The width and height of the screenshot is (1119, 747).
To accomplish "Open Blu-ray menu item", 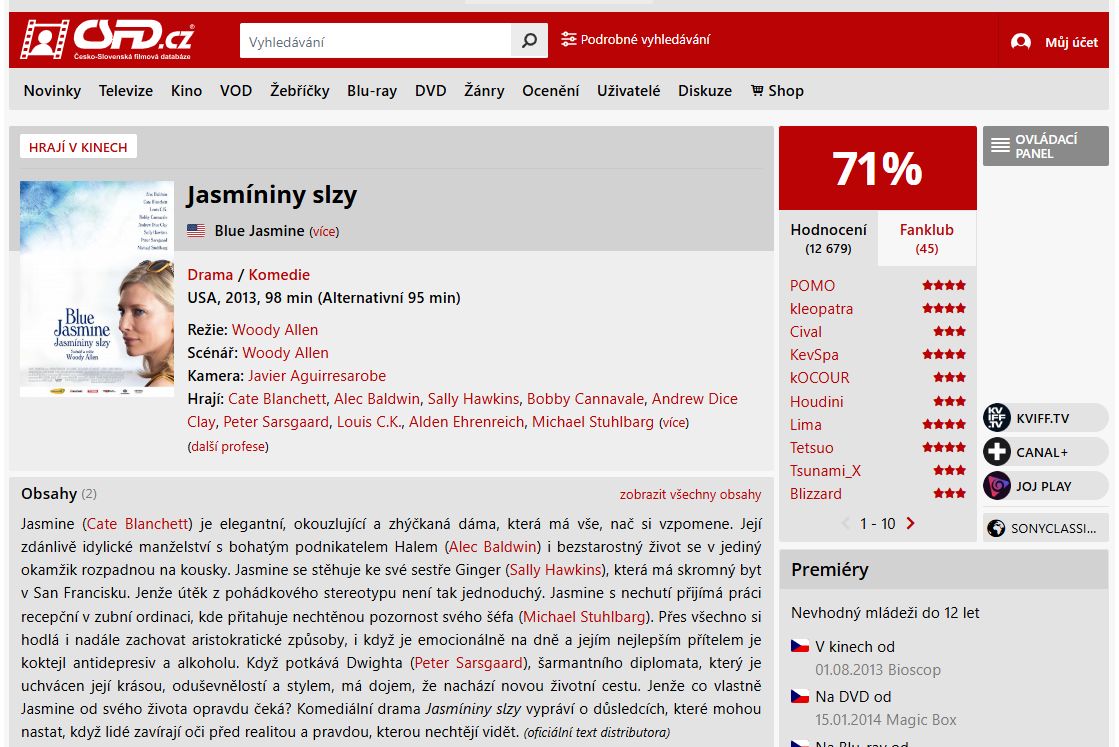I will 372,91.
